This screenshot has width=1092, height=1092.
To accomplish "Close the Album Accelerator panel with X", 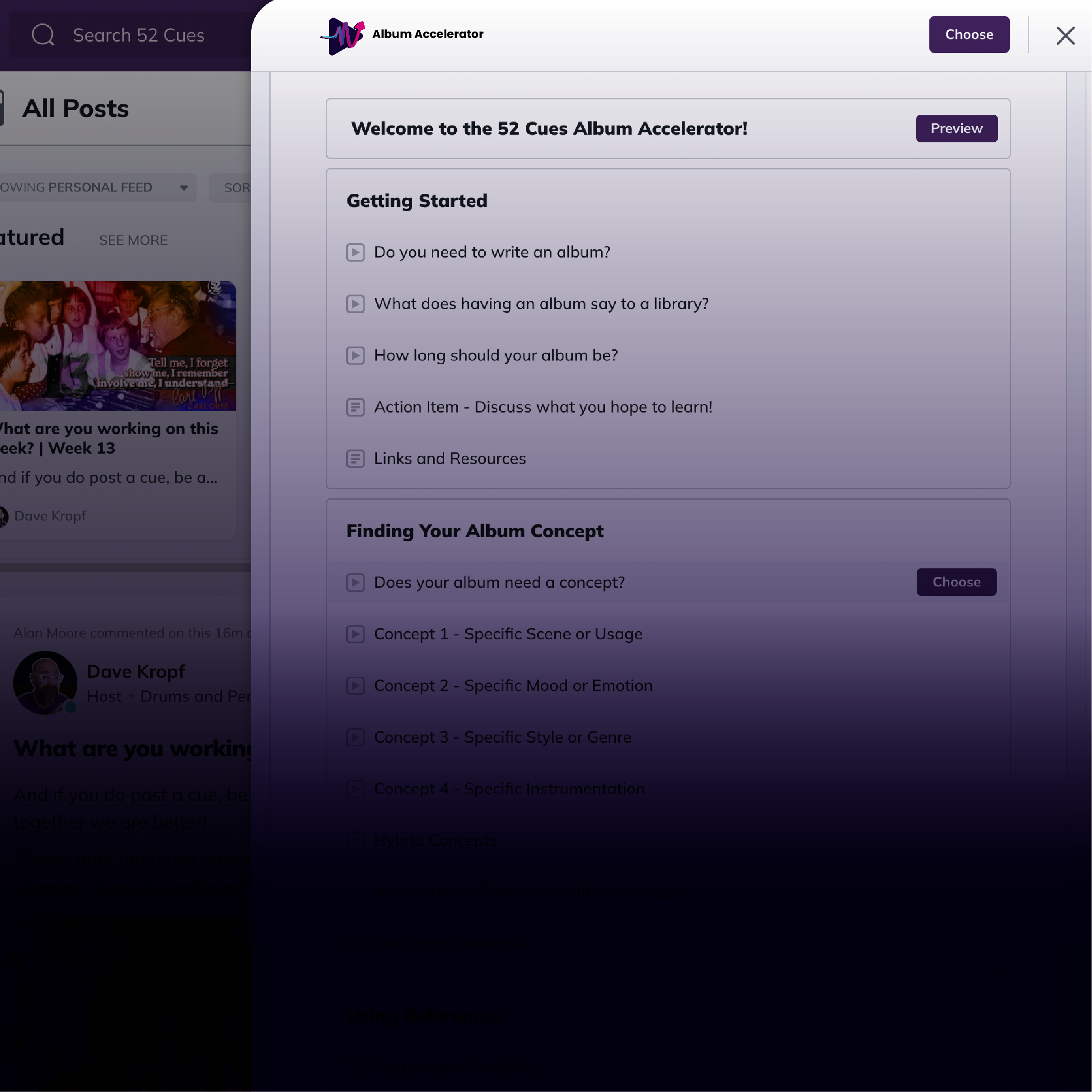I will tap(1065, 36).
